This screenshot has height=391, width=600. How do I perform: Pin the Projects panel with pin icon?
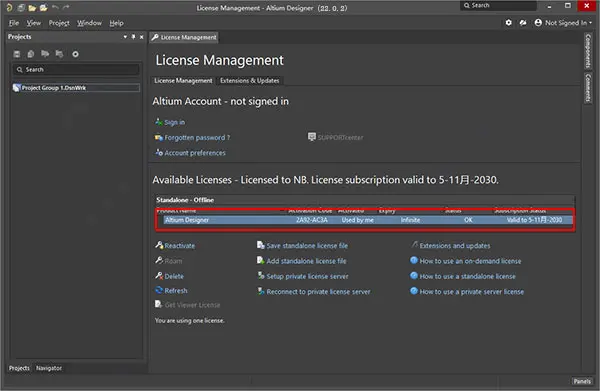coord(133,37)
